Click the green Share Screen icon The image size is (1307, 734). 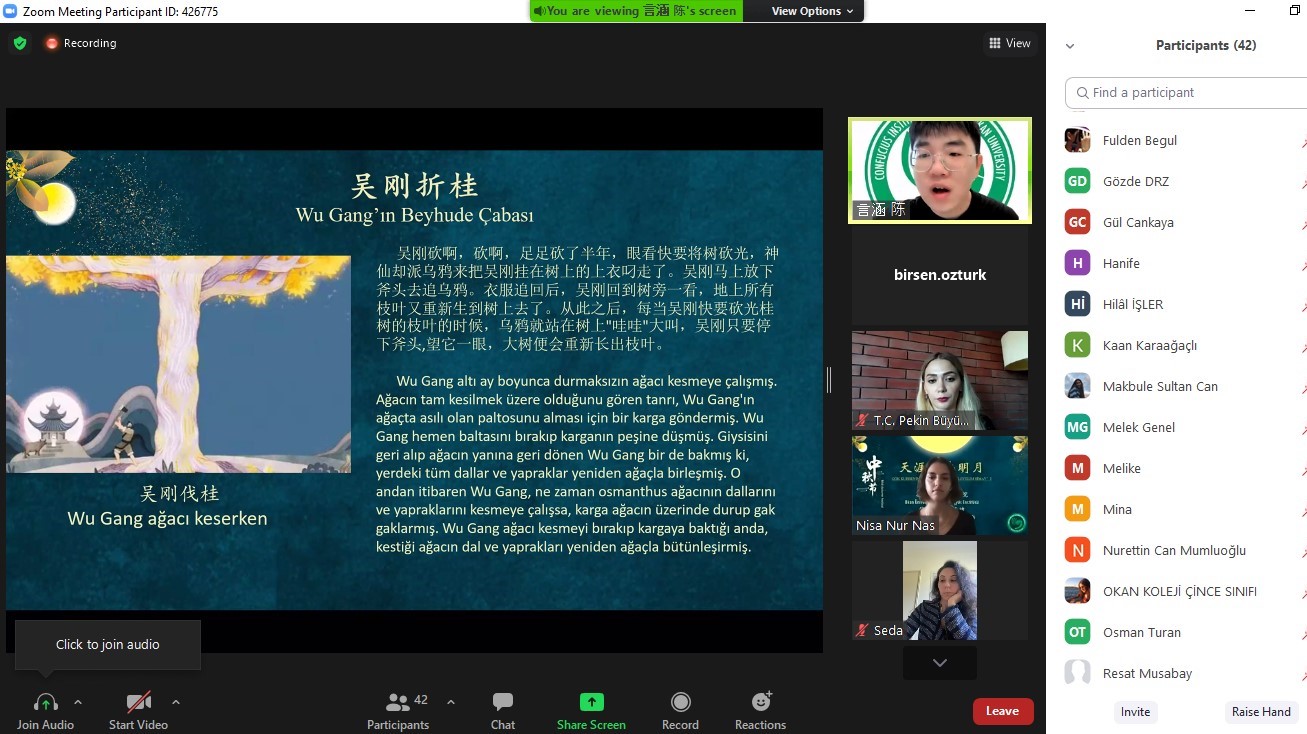pos(591,702)
